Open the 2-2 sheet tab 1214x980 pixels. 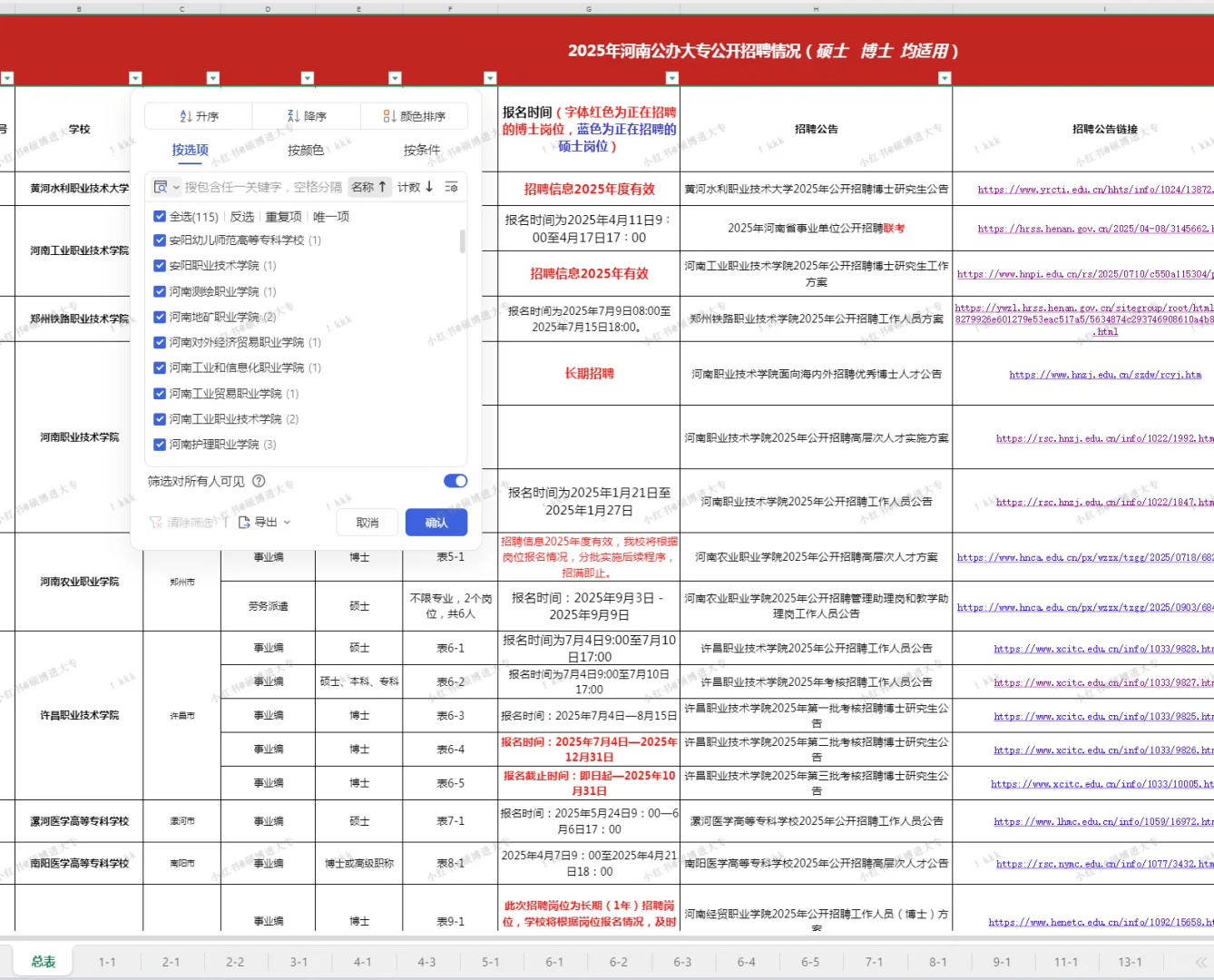(x=235, y=962)
